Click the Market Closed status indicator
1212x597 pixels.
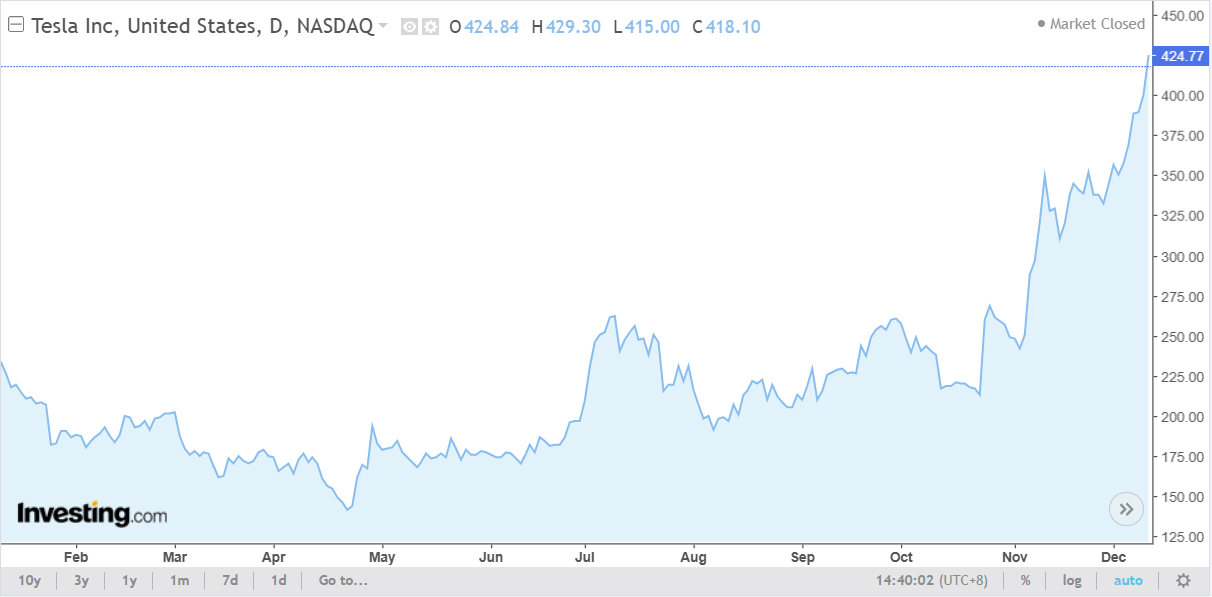click(x=1091, y=24)
